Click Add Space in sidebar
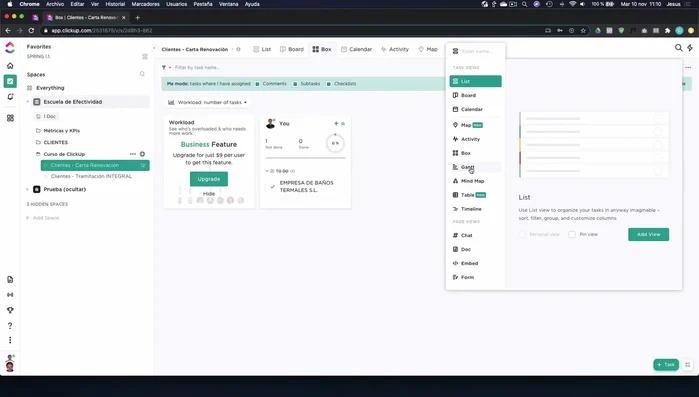699x397 pixels. [x=42, y=218]
